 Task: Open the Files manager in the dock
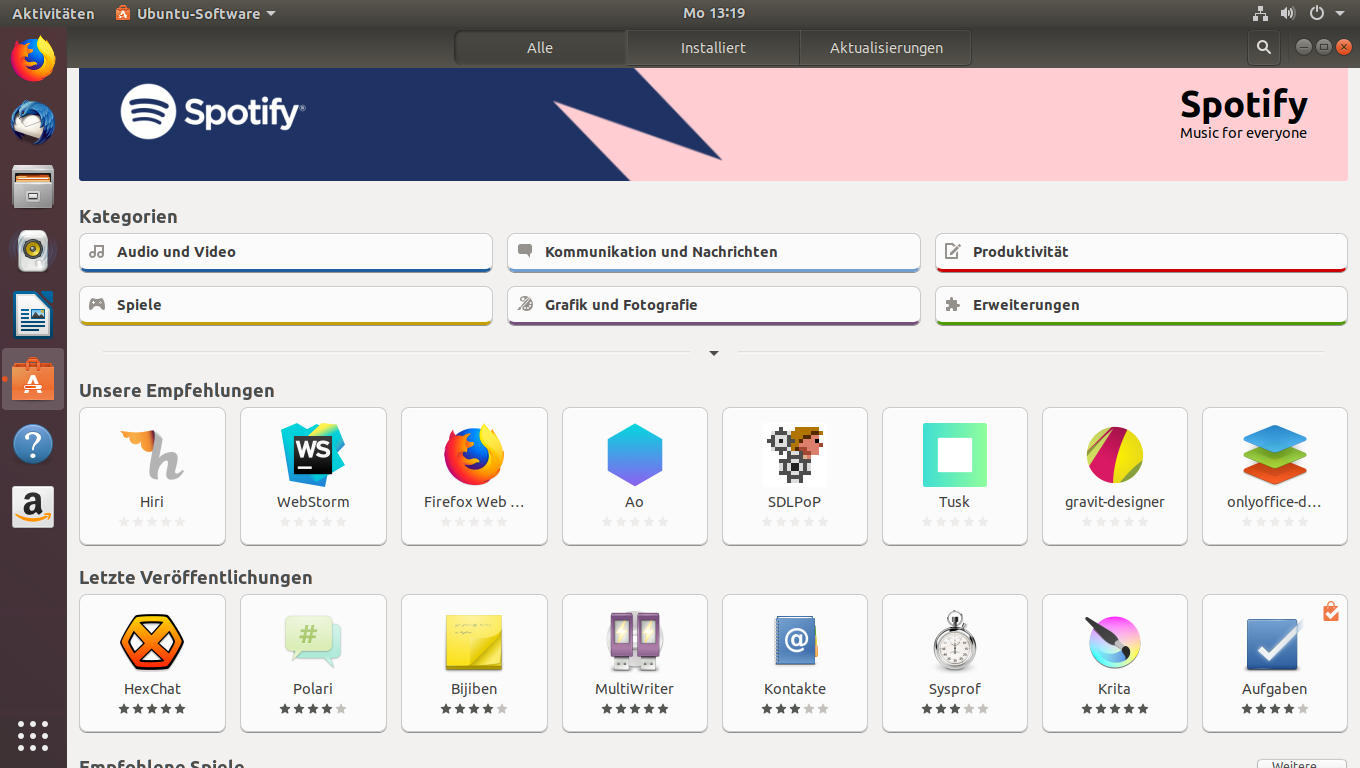click(33, 187)
